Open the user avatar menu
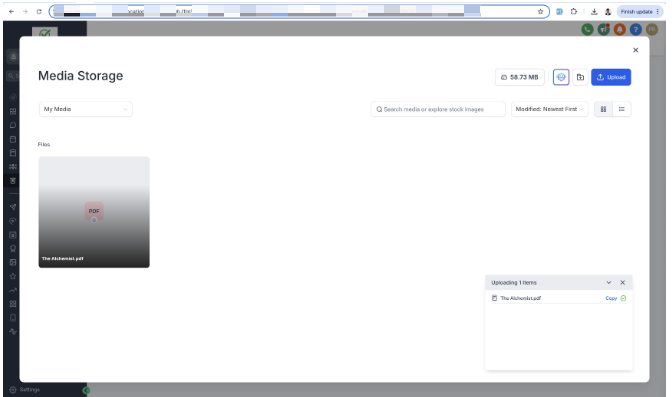 tap(652, 29)
